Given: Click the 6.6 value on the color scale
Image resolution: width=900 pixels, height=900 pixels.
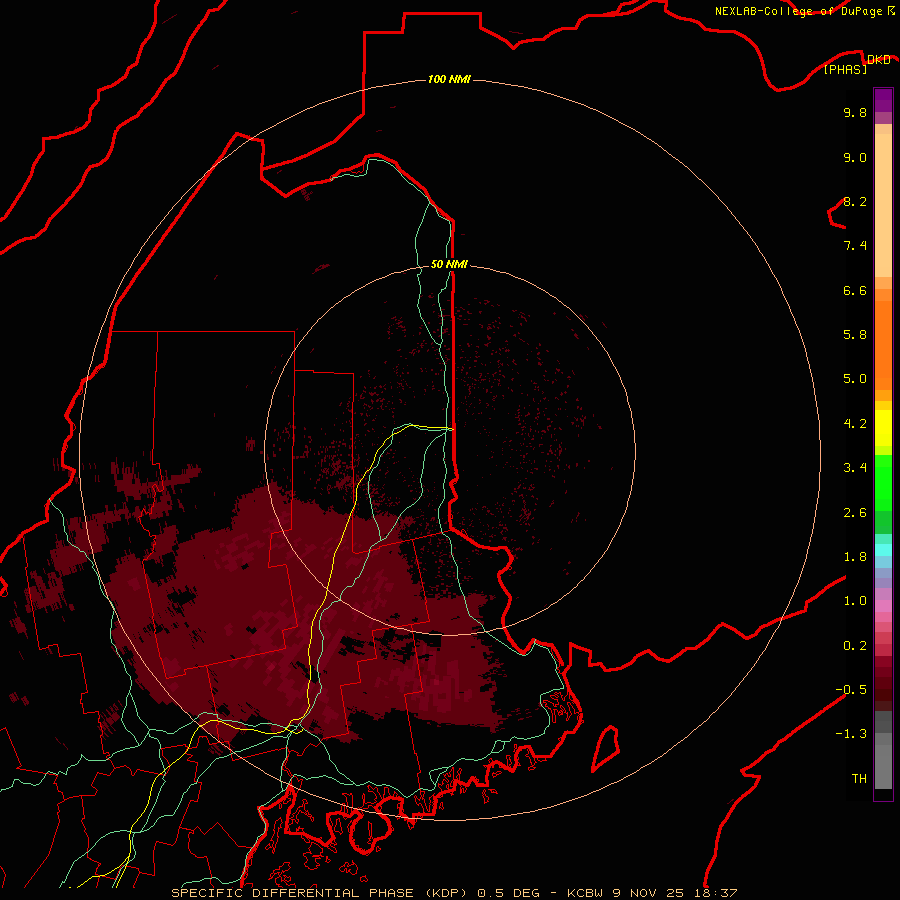Looking at the screenshot, I should (855, 290).
